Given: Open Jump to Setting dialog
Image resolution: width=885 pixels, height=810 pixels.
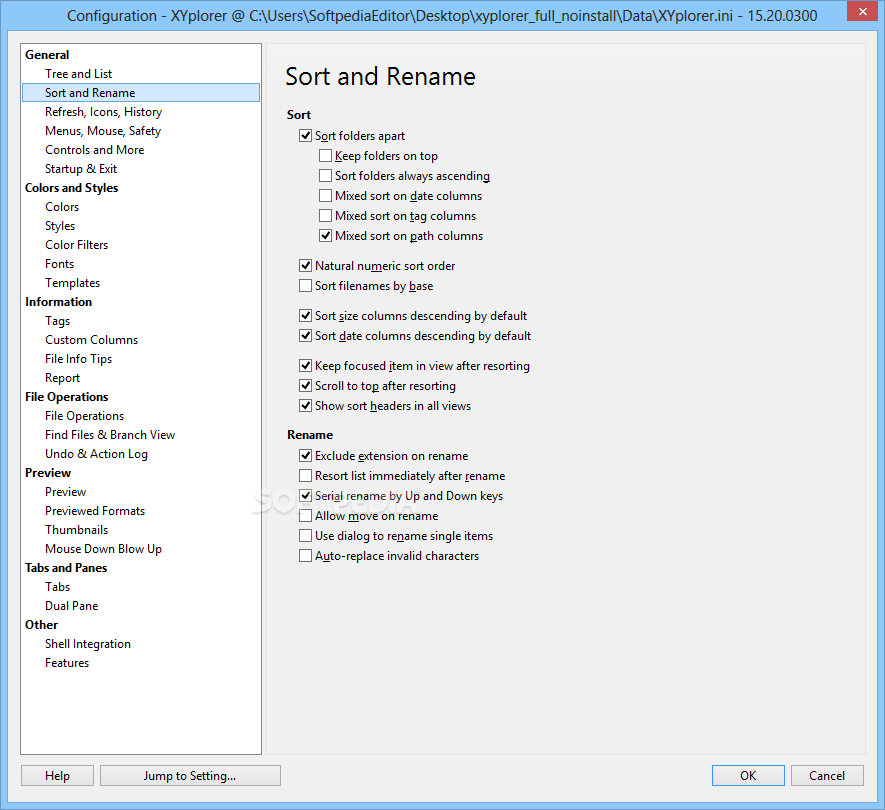Looking at the screenshot, I should 190,776.
